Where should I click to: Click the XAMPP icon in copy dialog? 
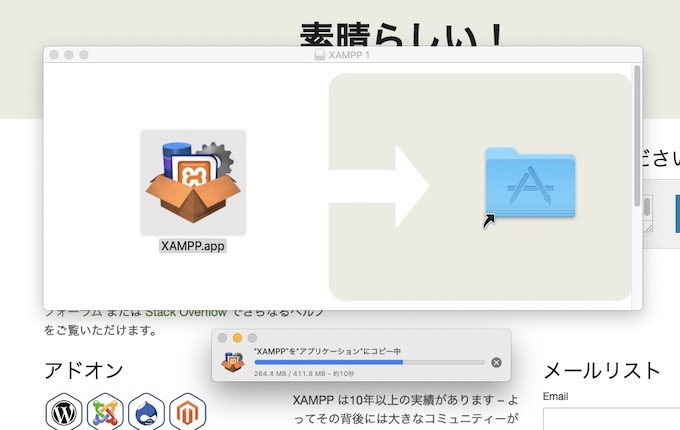point(233,362)
